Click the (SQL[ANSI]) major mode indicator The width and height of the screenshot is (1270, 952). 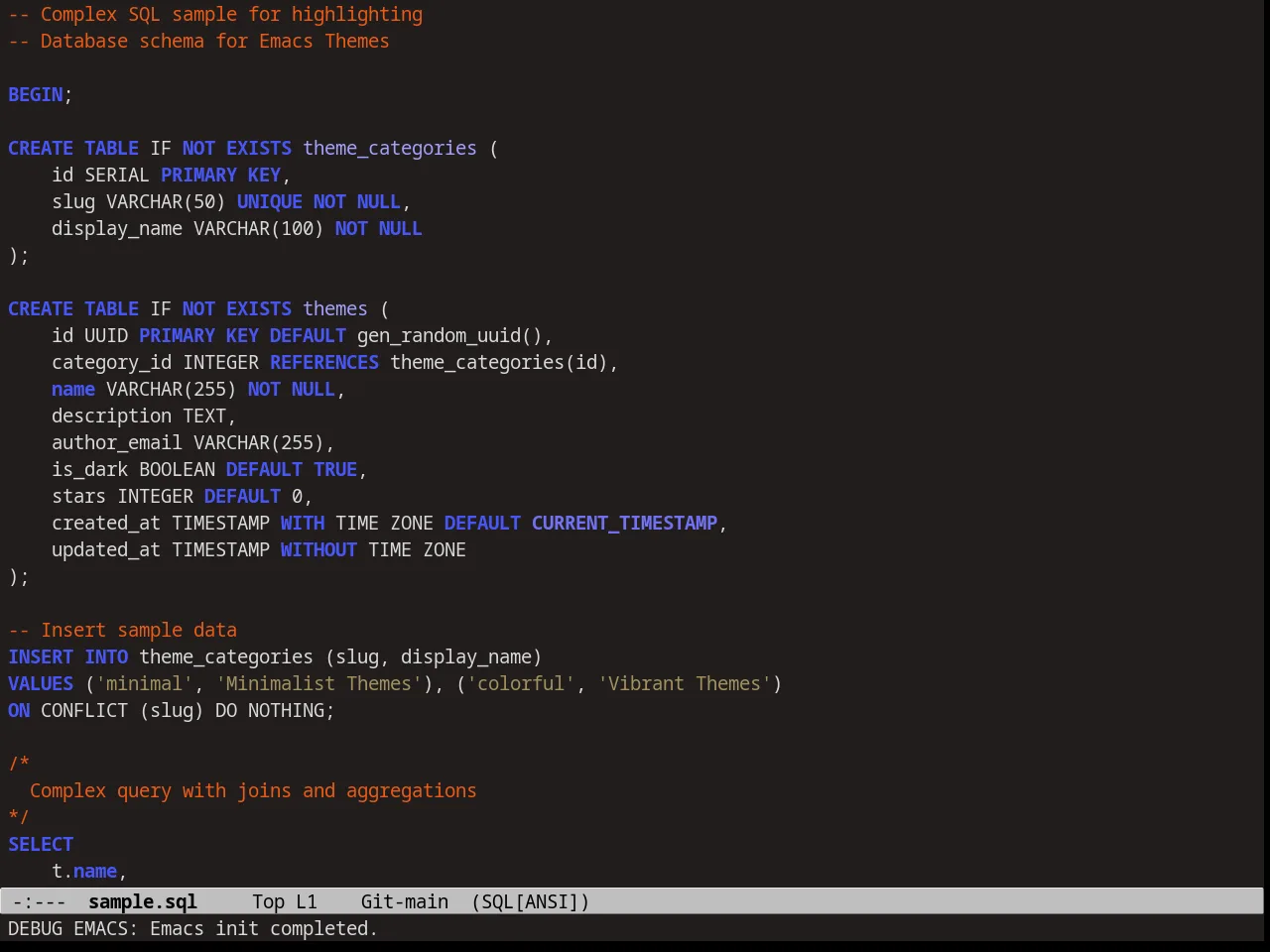point(531,901)
